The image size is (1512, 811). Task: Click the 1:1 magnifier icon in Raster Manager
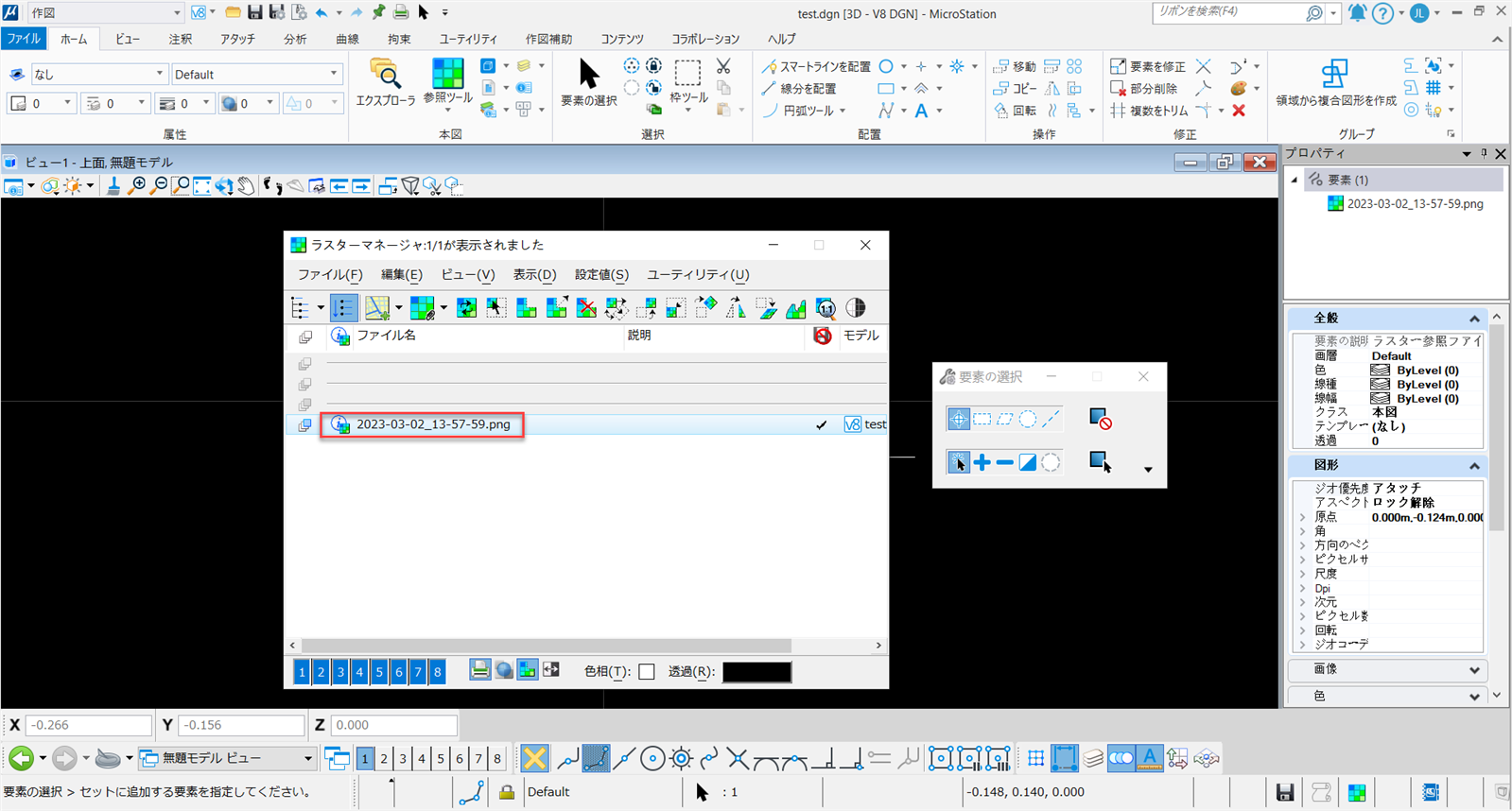coord(826,308)
